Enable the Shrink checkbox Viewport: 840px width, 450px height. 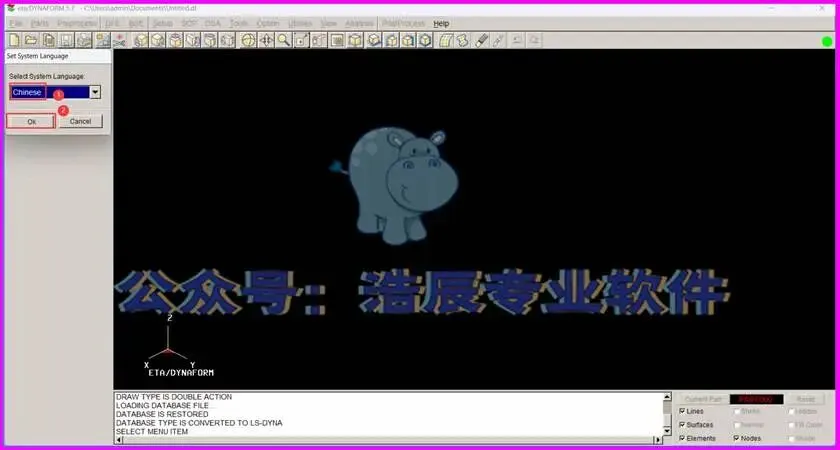click(x=737, y=411)
